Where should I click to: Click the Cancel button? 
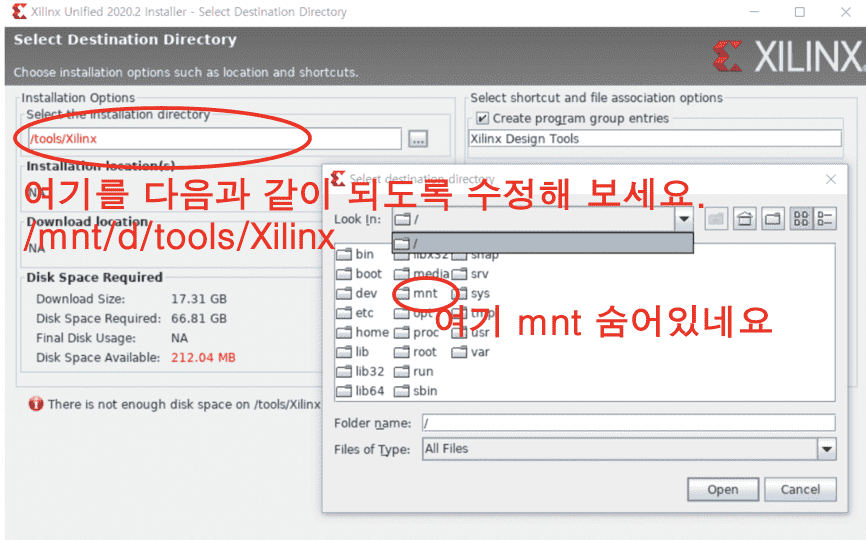[x=800, y=490]
